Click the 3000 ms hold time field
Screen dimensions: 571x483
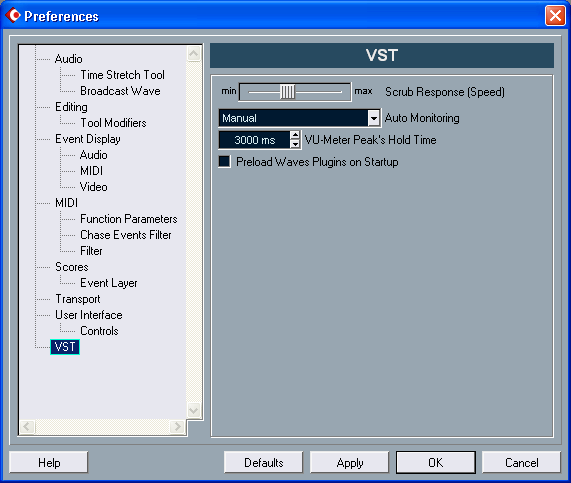pyautogui.click(x=255, y=140)
